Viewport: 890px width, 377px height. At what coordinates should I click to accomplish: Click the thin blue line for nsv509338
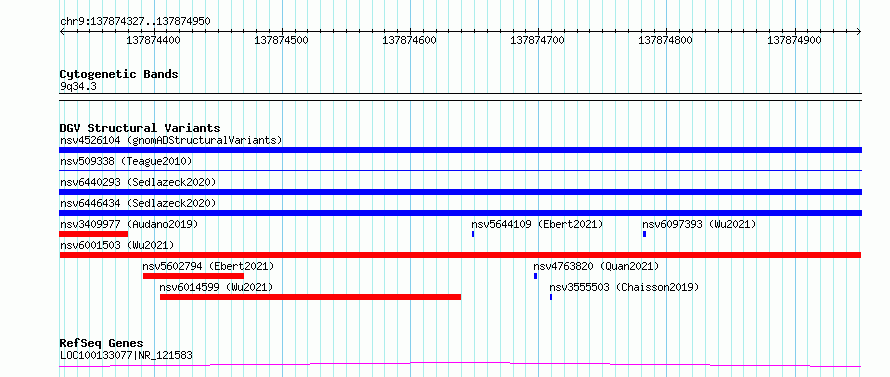[x=460, y=170]
